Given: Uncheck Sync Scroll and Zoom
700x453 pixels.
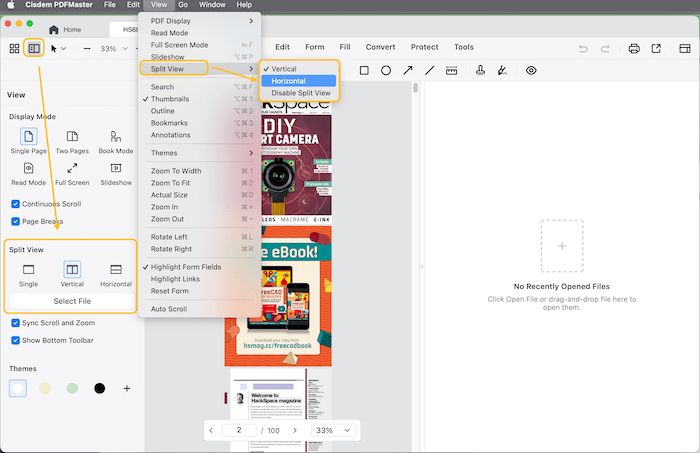Looking at the screenshot, I should click(15, 324).
